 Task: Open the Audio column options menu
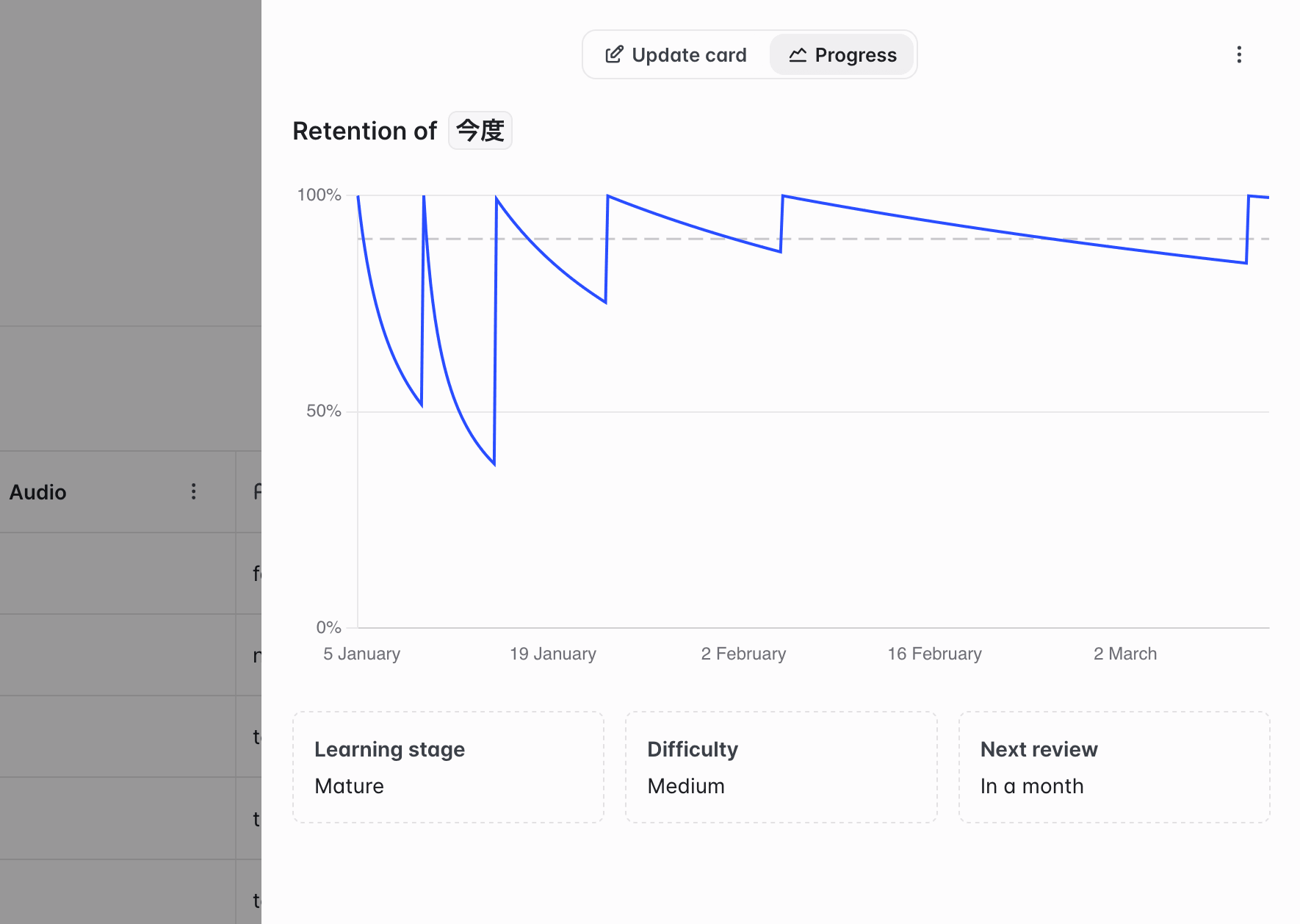pyautogui.click(x=193, y=491)
